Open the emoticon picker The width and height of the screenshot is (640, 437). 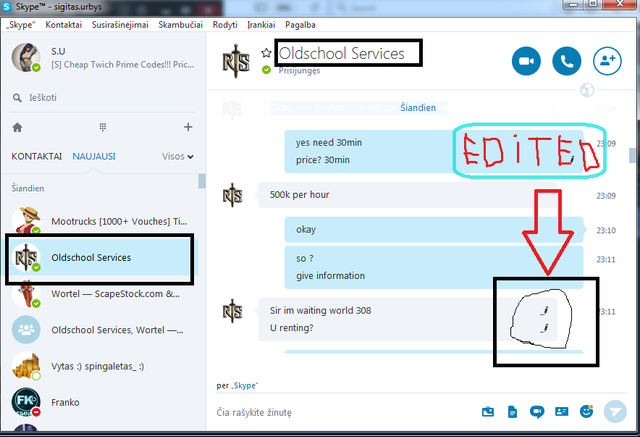(587, 411)
